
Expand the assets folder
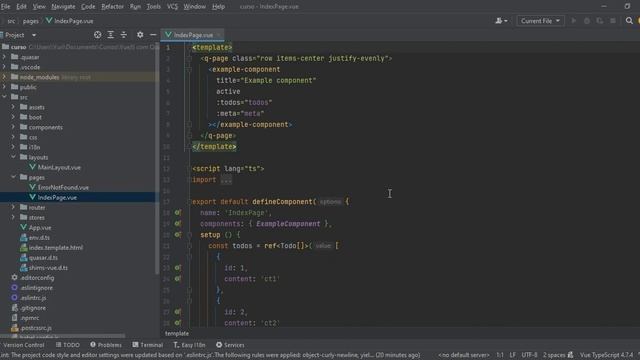[x=13, y=107]
